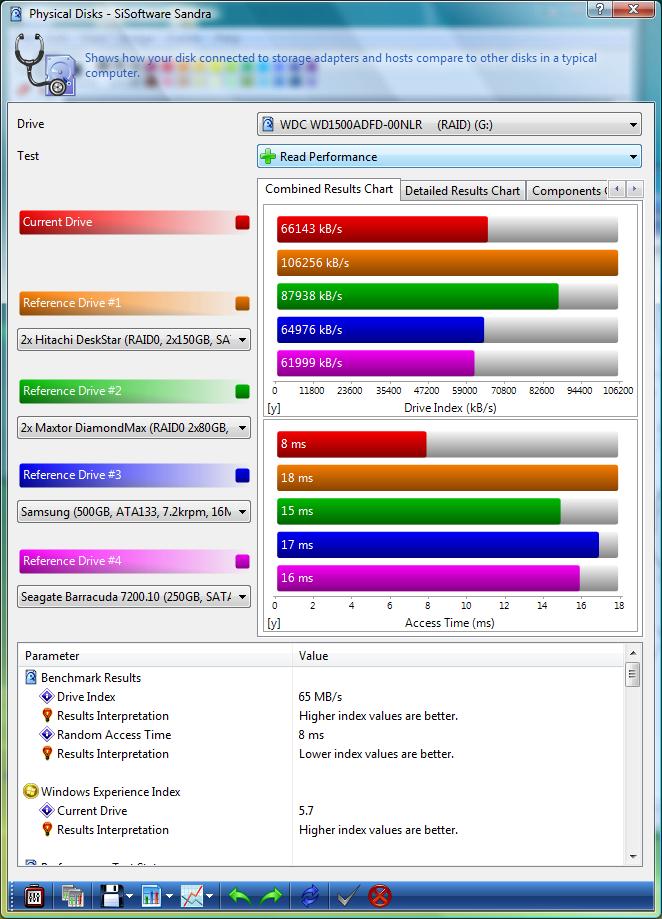Toggle the Current Drive red checkbox square

243,222
